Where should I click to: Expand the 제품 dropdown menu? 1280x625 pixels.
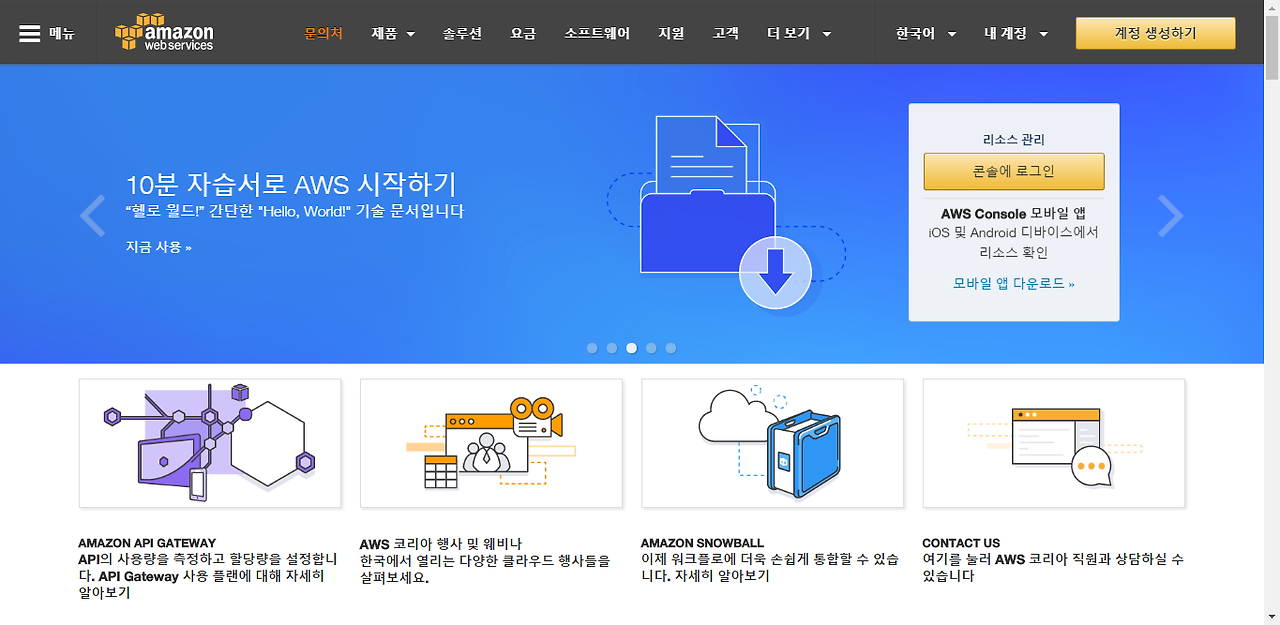click(x=393, y=33)
